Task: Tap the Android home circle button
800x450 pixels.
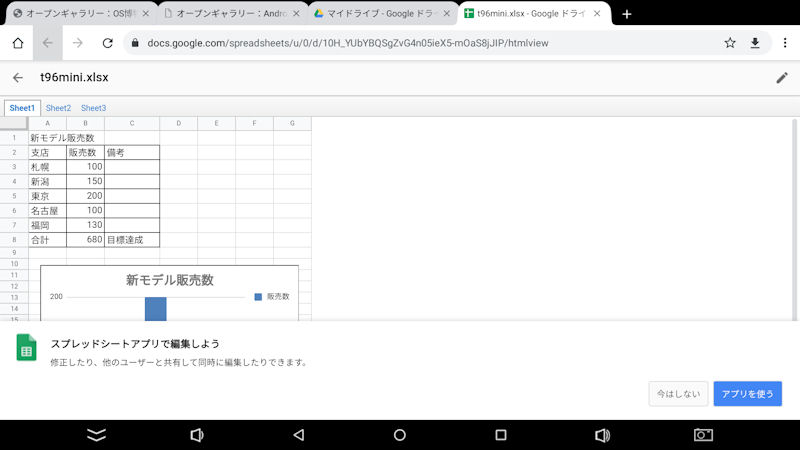Action: pyautogui.click(x=400, y=435)
